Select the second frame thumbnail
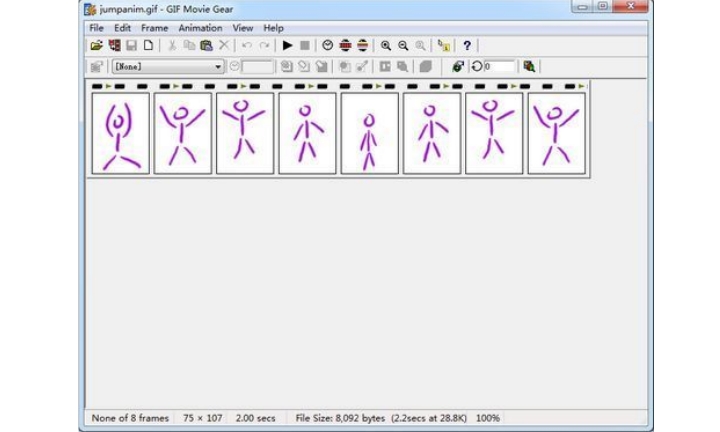The image size is (720, 432). [183, 134]
